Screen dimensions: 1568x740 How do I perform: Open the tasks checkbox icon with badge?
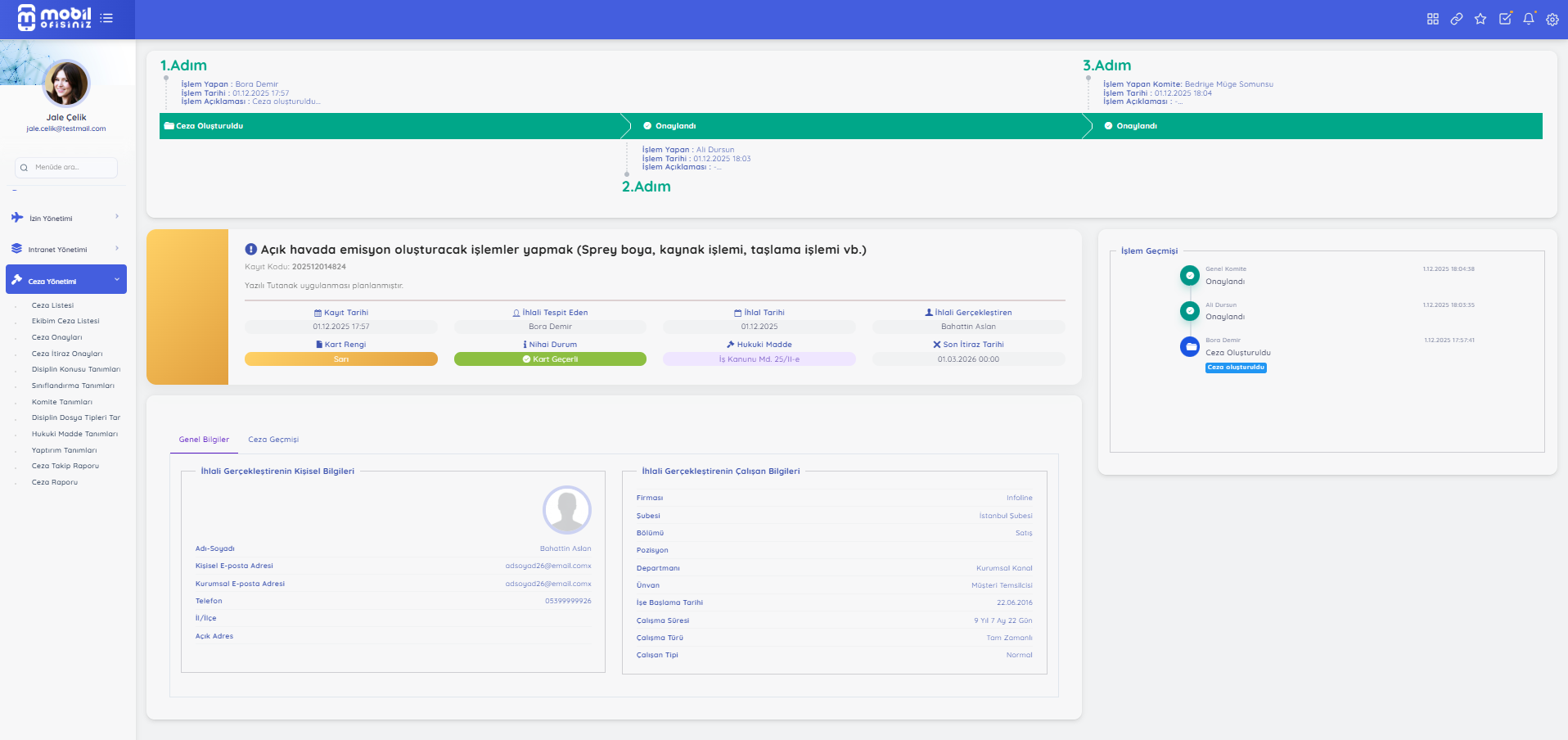click(1504, 19)
